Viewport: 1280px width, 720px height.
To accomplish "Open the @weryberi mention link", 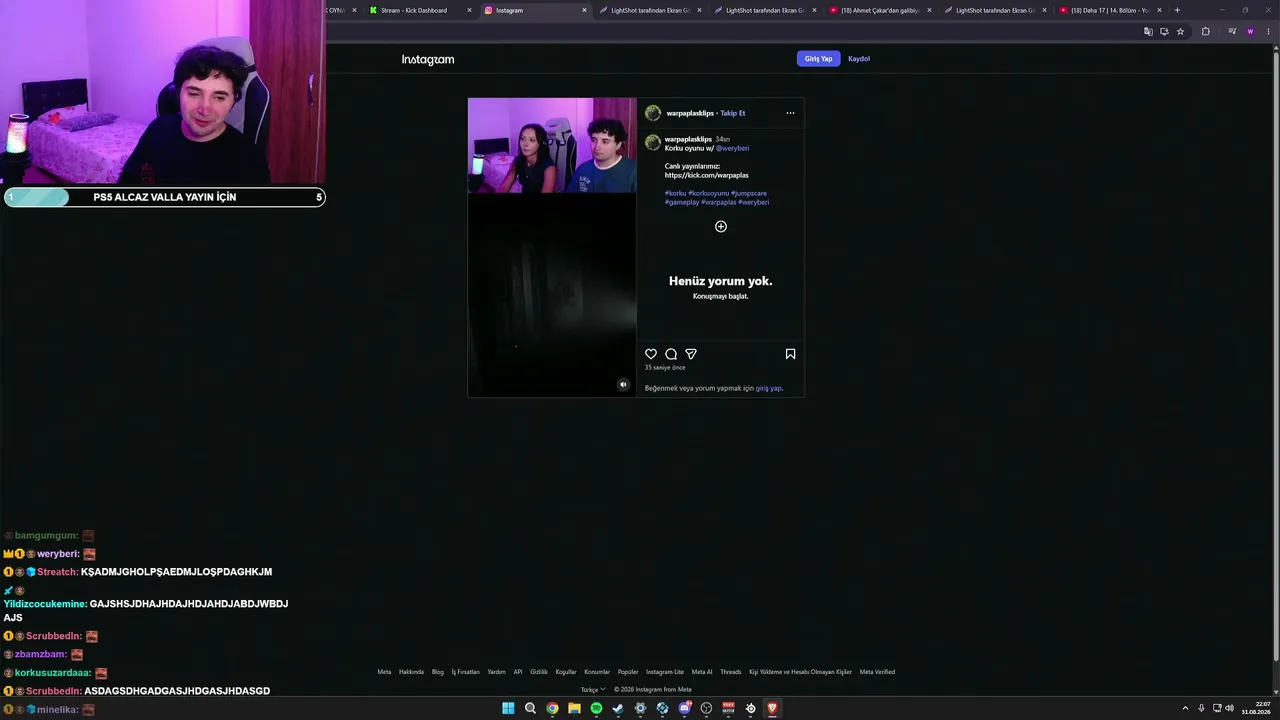I will (x=732, y=148).
